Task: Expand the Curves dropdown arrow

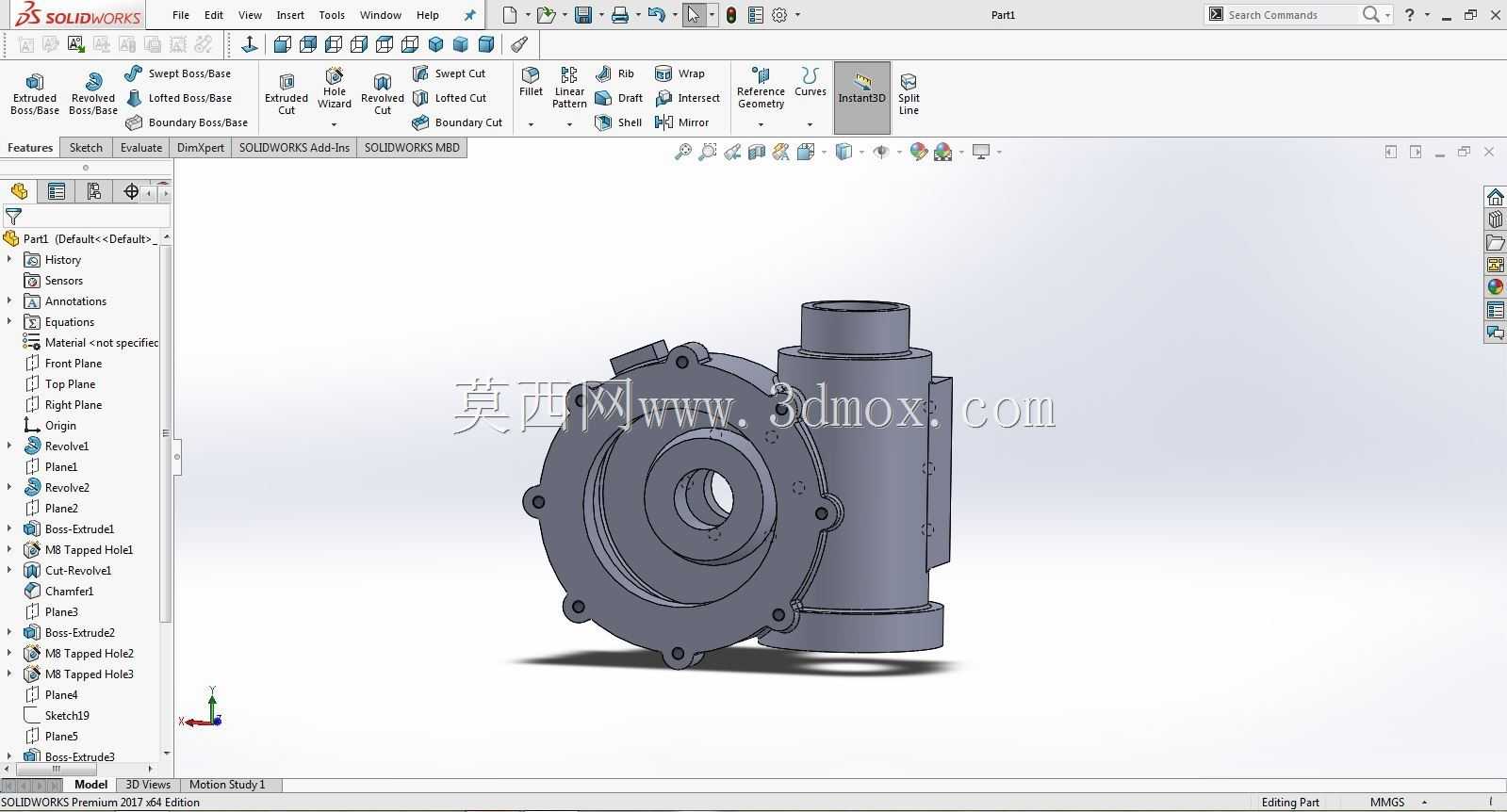Action: (810, 124)
